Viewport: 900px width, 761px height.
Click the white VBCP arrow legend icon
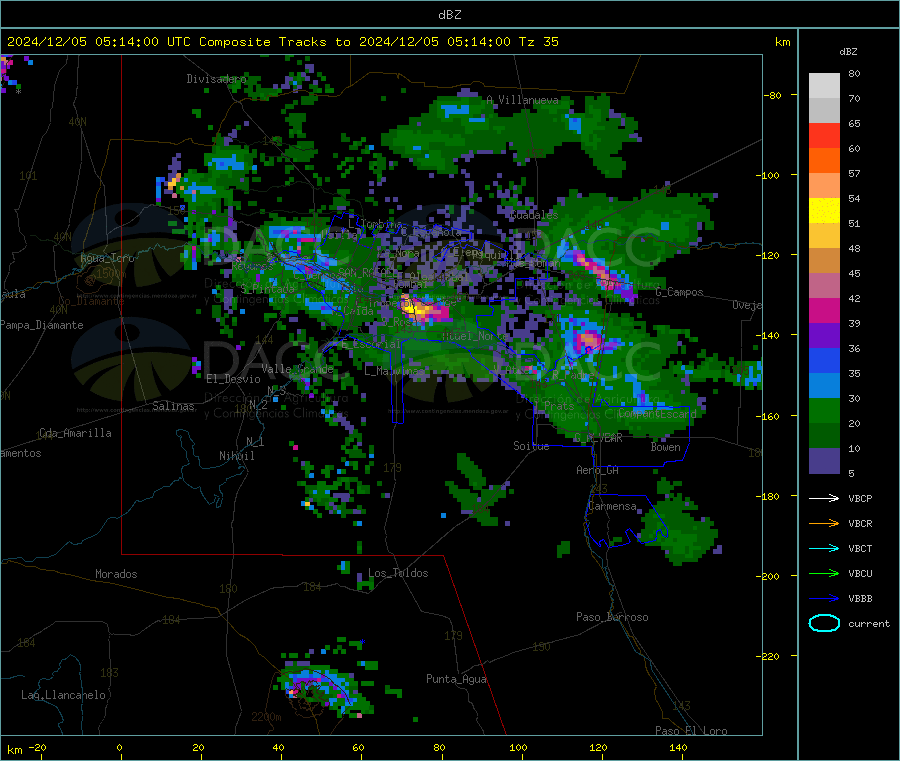(x=824, y=498)
